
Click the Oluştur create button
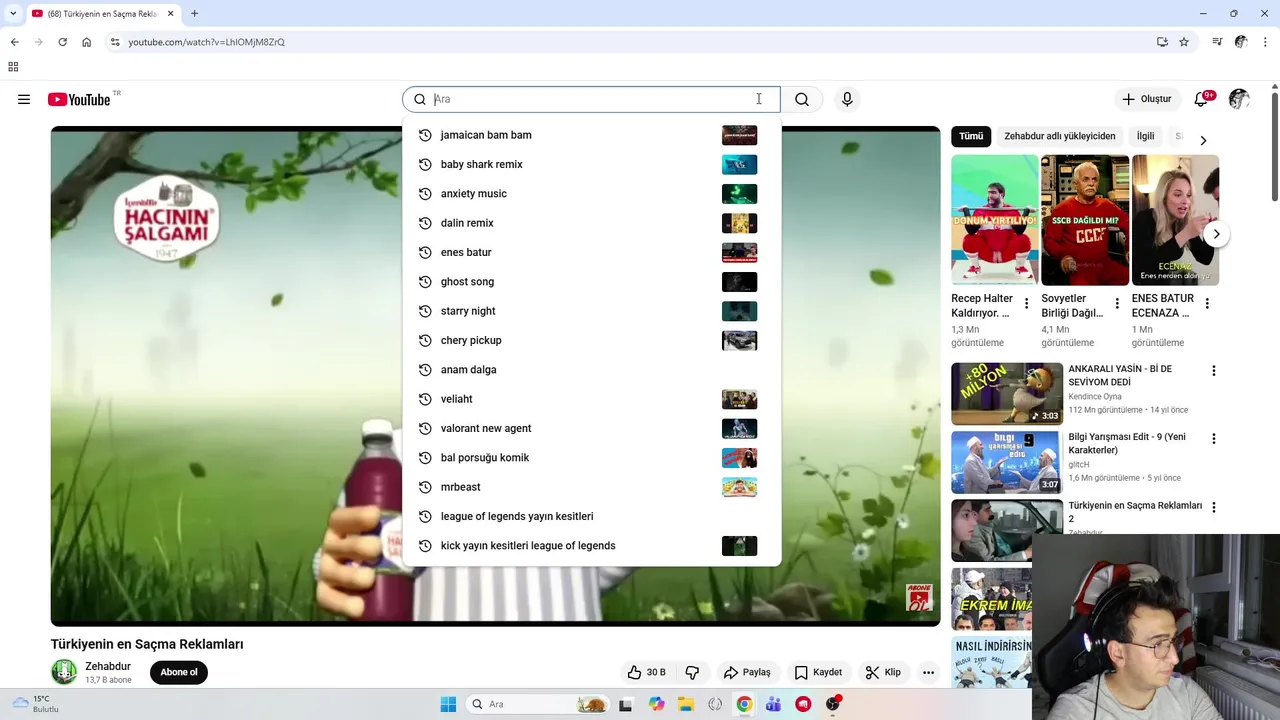pos(1147,99)
